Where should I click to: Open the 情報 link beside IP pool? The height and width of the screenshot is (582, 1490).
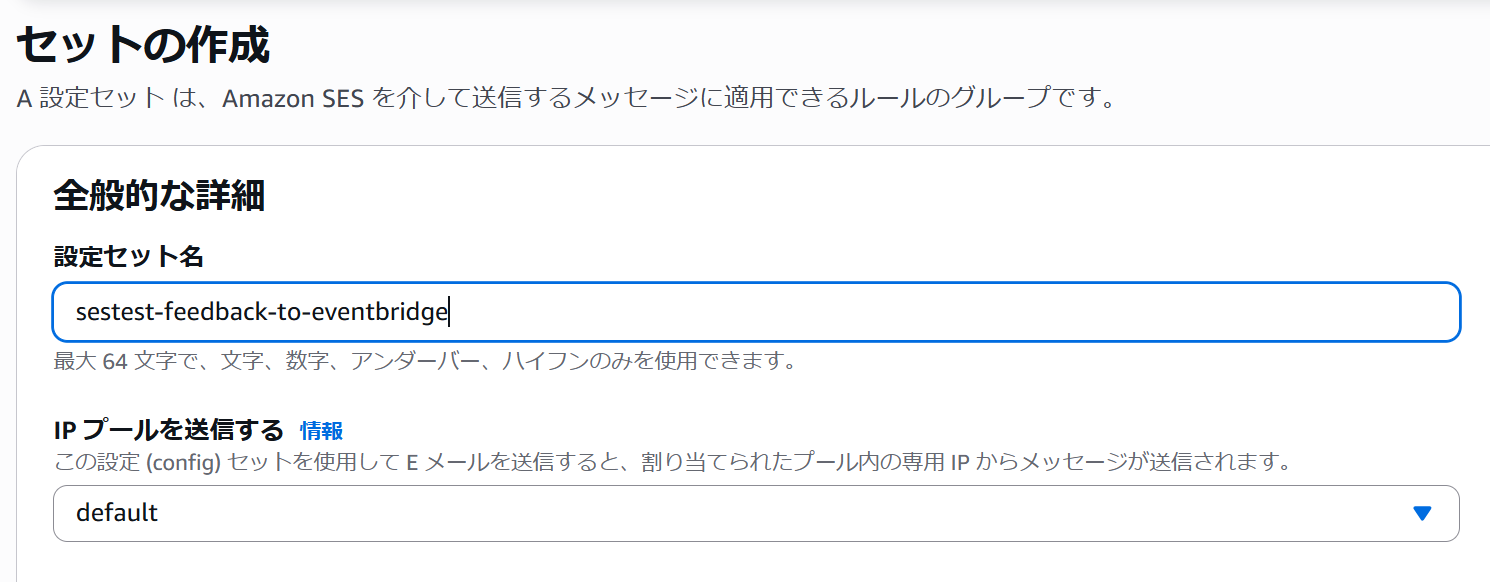(321, 431)
